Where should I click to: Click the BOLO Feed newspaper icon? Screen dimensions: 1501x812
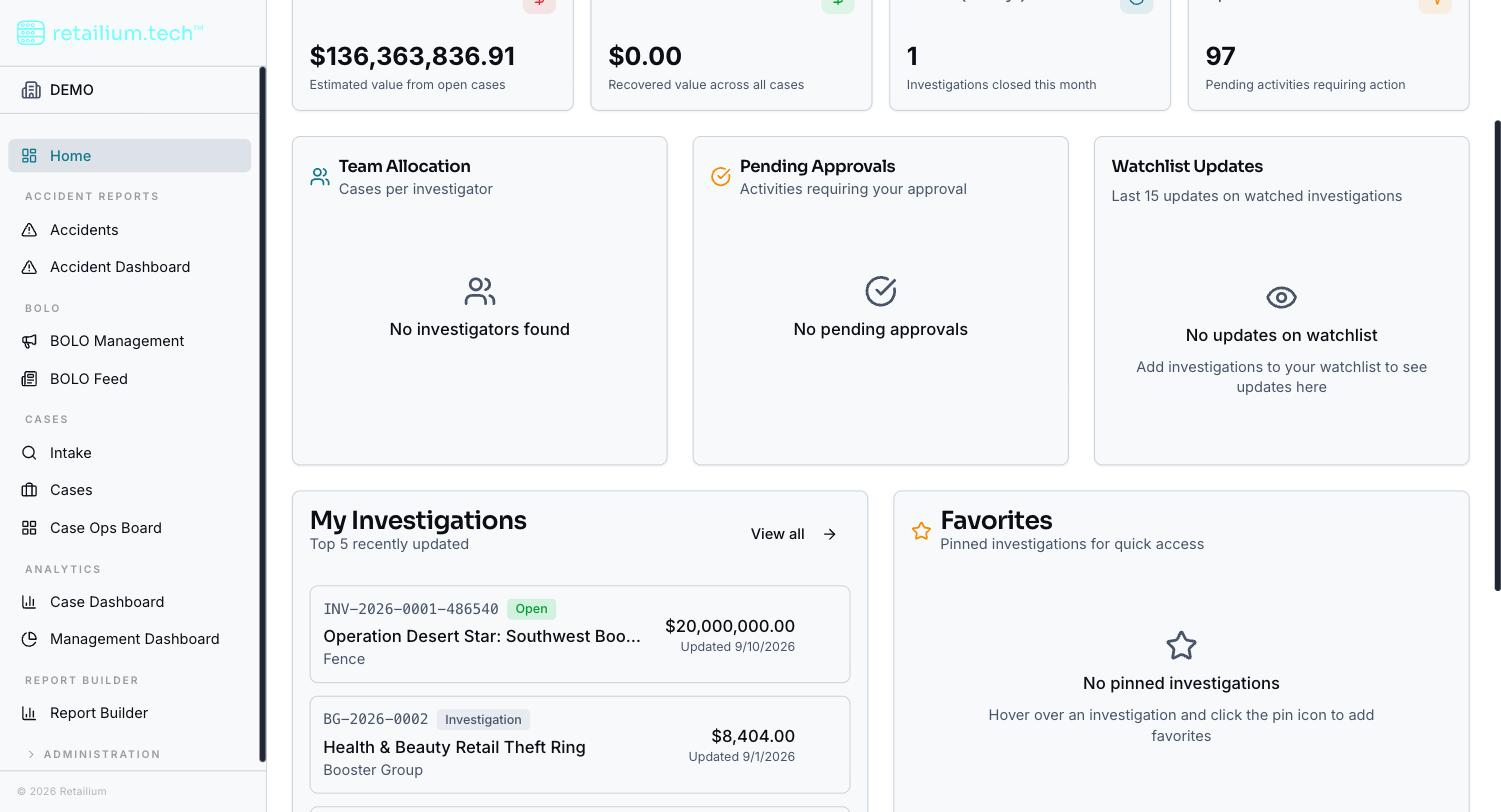click(x=29, y=379)
